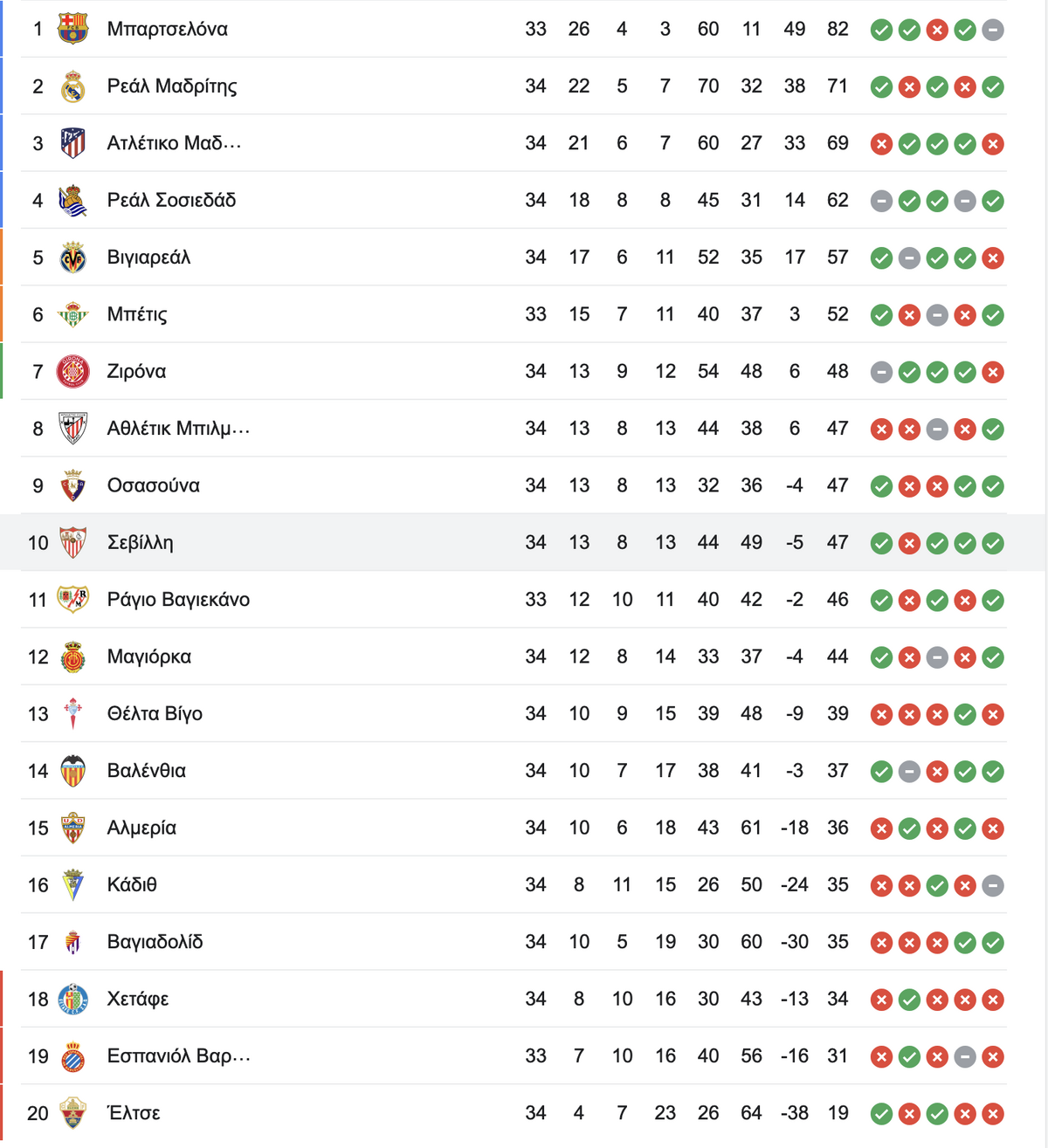Select the Ράγιο Βαγιεκάνο team name
The height and width of the screenshot is (1148, 1048).
pyautogui.click(x=178, y=600)
